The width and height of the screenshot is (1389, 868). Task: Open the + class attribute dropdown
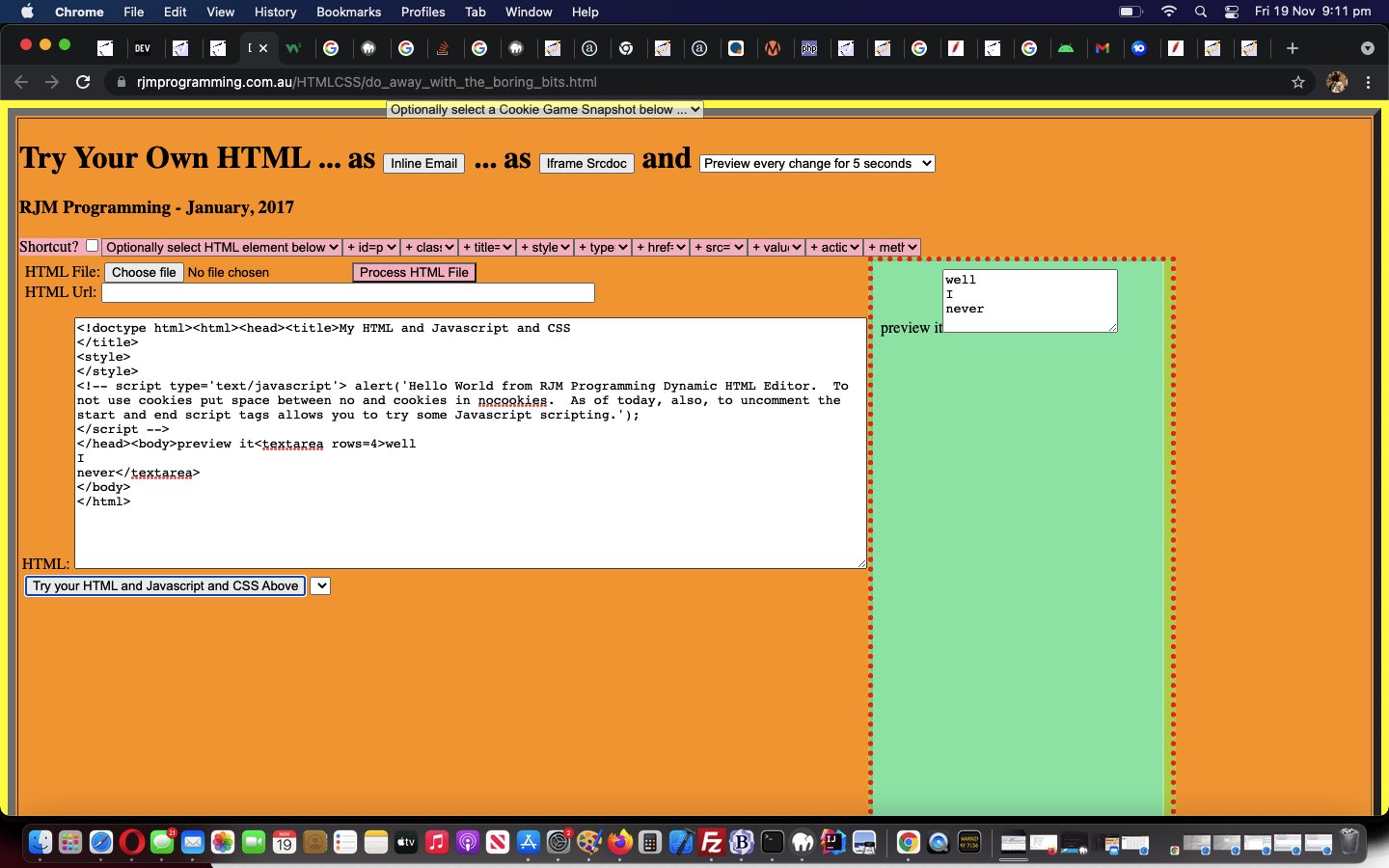click(x=428, y=248)
